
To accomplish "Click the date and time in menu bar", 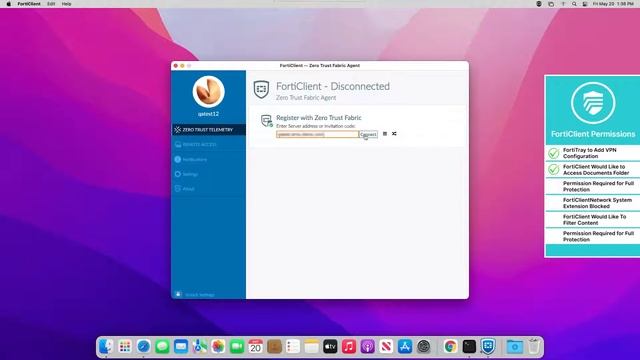I will pos(613,4).
